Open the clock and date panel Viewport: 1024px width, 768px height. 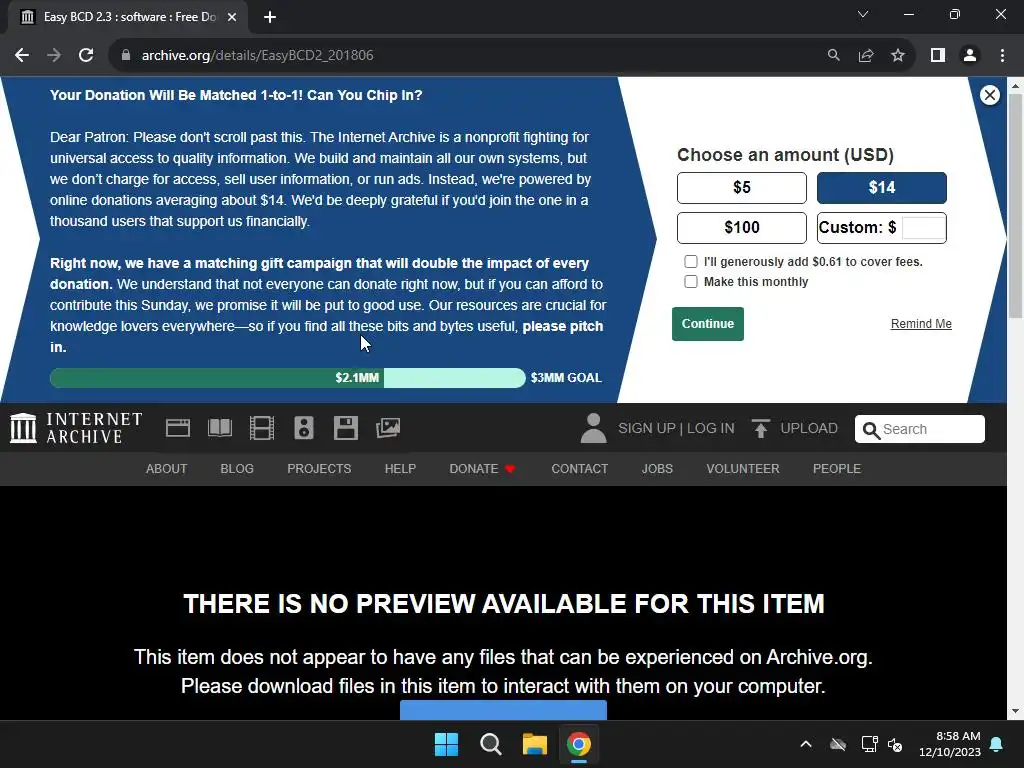950,744
